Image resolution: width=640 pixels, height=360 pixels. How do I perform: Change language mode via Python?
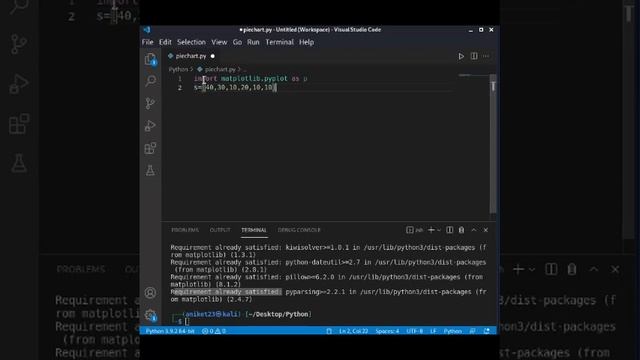[453, 331]
